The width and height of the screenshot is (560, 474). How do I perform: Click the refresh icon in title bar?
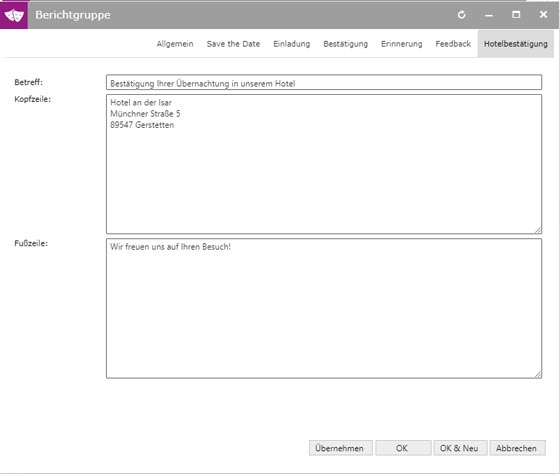(x=461, y=15)
